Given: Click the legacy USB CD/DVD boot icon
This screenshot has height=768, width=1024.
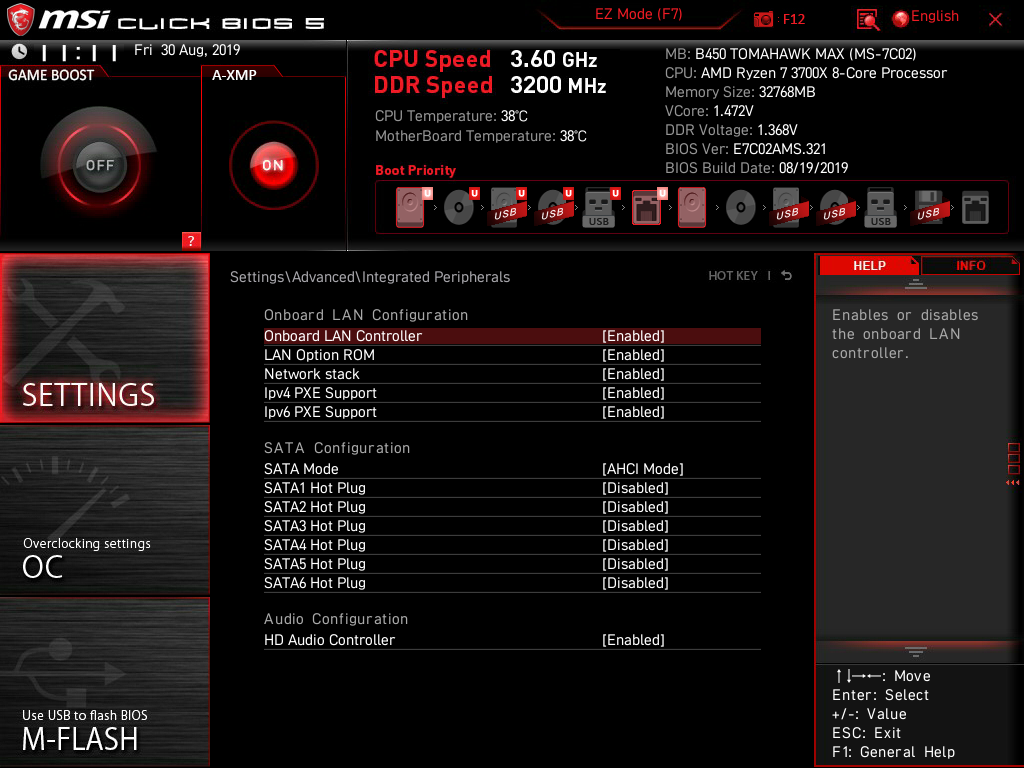Looking at the screenshot, I should click(x=834, y=208).
